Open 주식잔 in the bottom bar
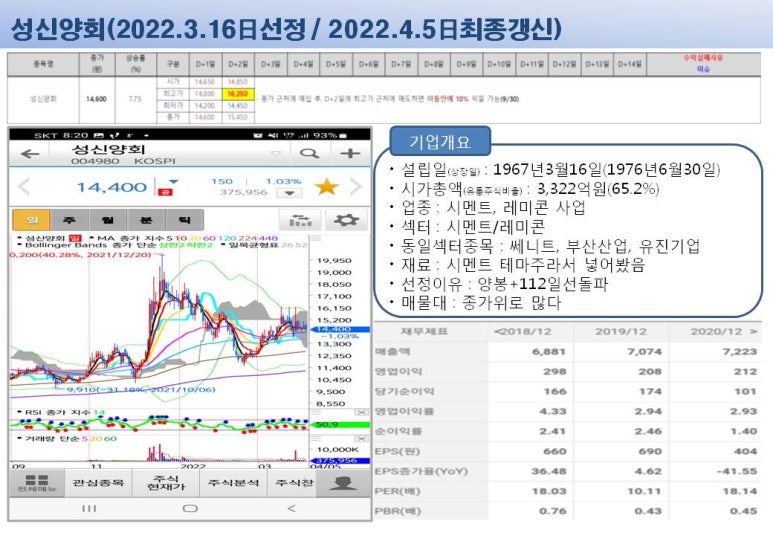Screen dimensions: 773x535 pos(294,483)
